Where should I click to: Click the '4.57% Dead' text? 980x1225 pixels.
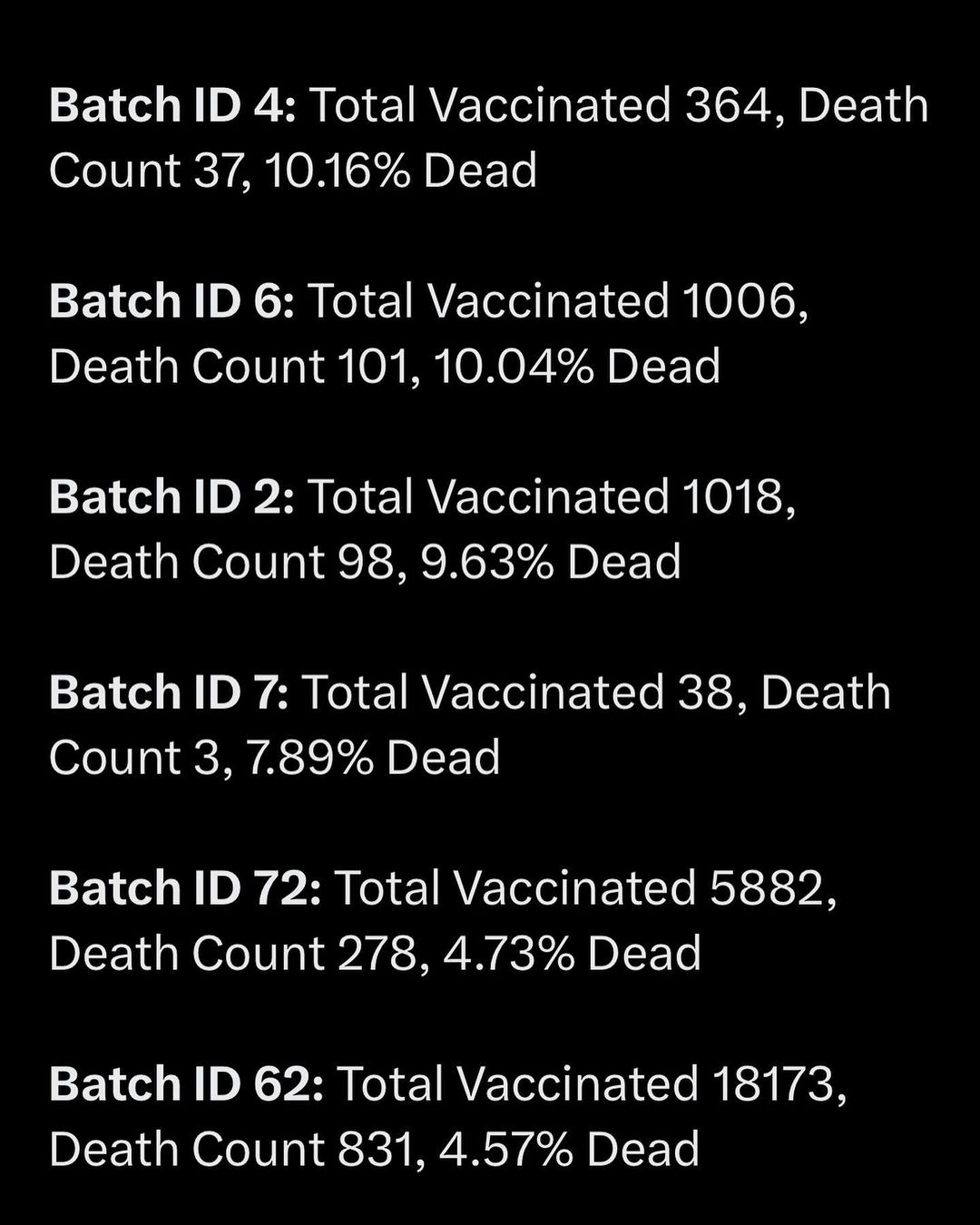click(x=569, y=1150)
